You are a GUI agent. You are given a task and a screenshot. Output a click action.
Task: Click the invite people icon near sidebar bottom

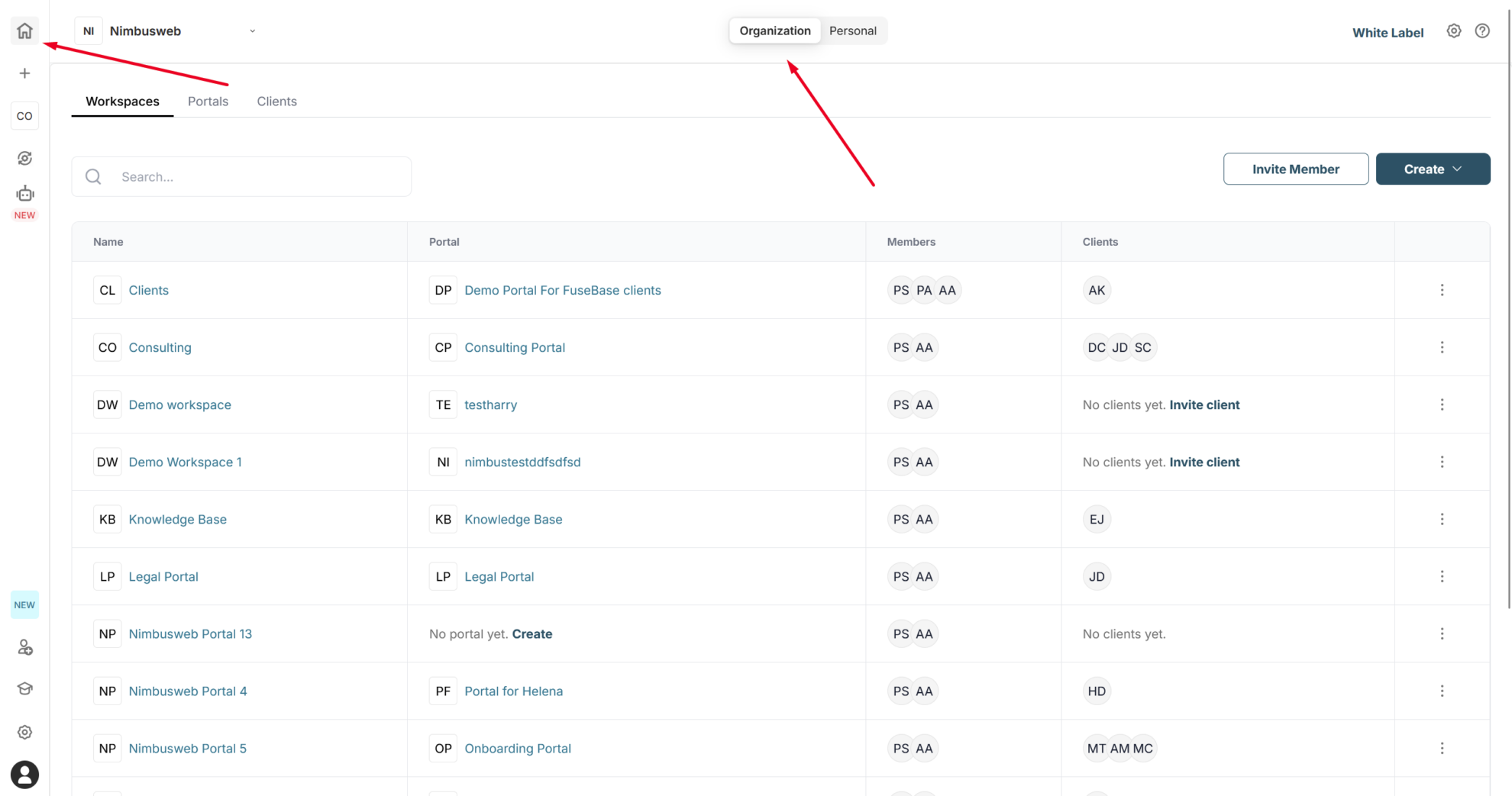pos(24,646)
